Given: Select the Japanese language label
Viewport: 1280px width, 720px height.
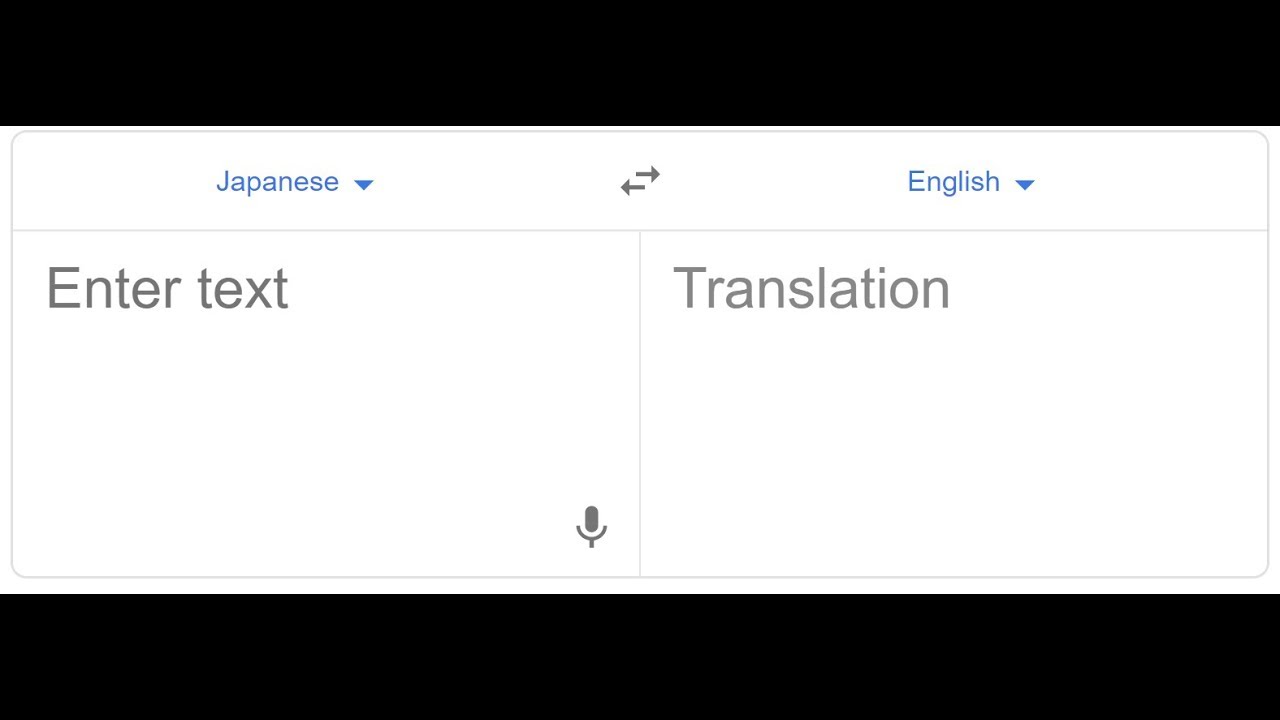Looking at the screenshot, I should (277, 182).
